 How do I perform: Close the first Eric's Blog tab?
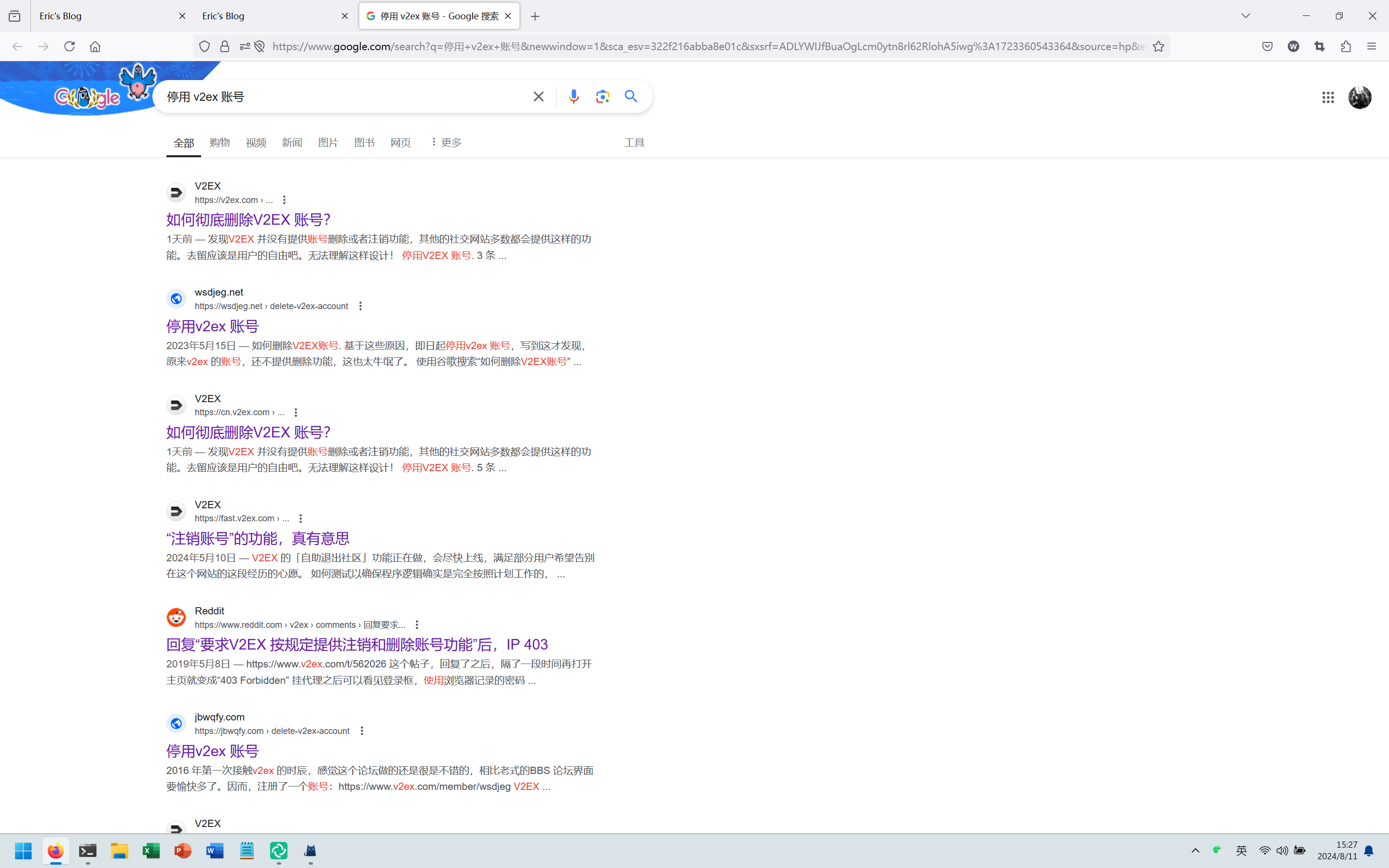(182, 16)
